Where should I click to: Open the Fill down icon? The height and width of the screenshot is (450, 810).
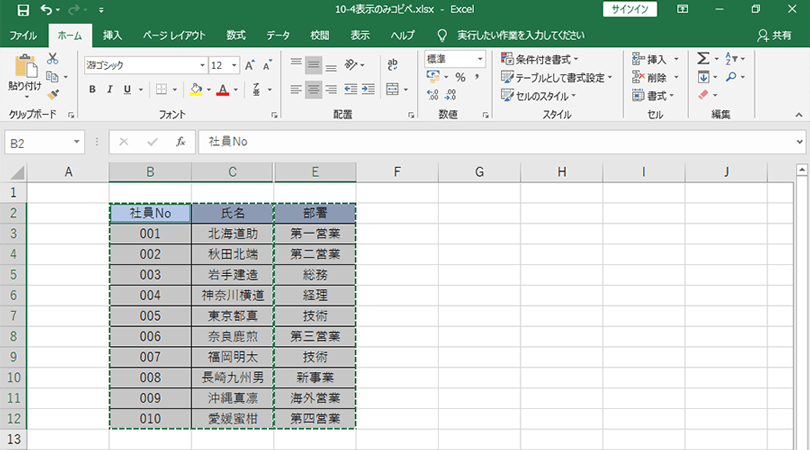pyautogui.click(x=703, y=77)
